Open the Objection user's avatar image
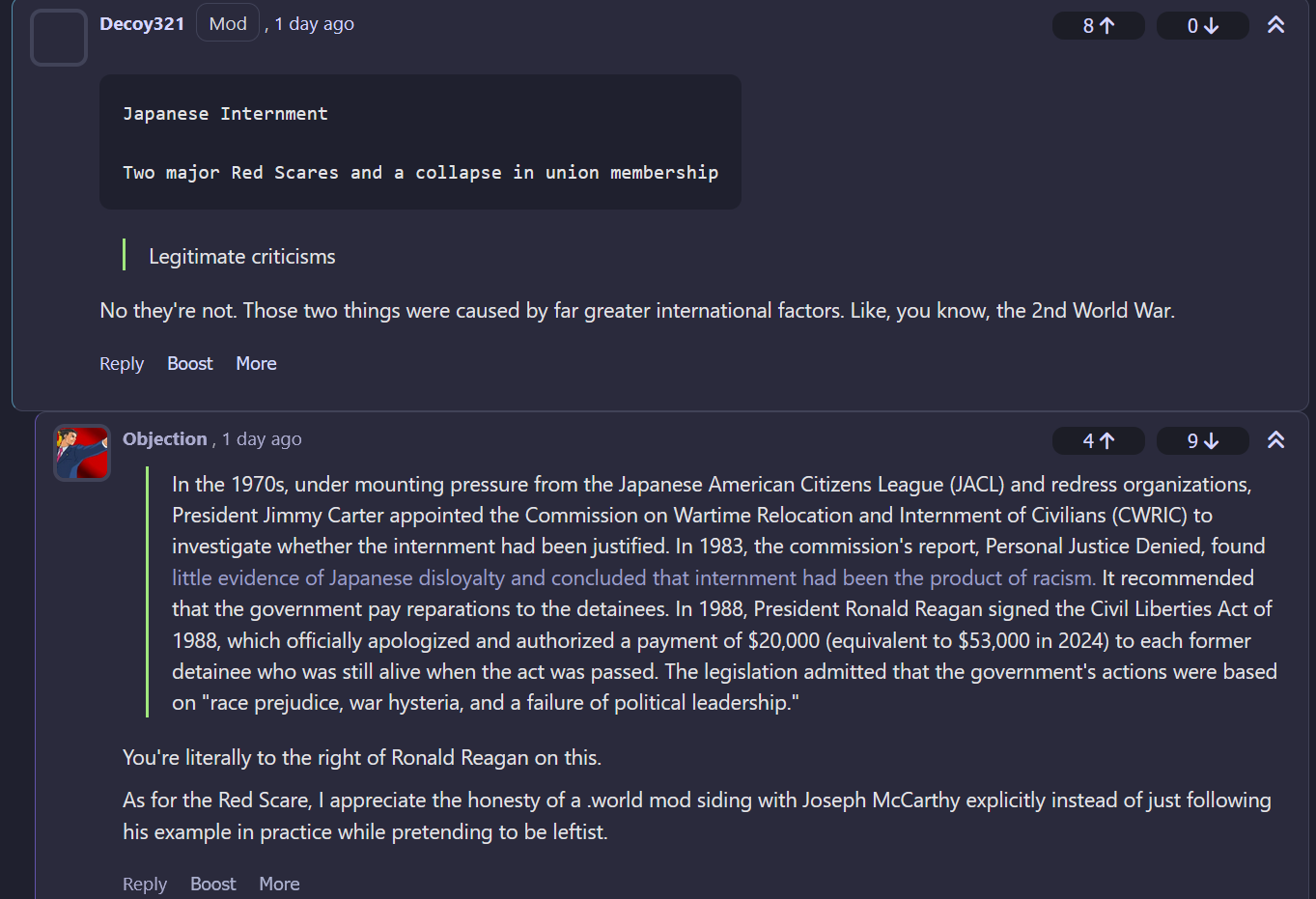The height and width of the screenshot is (899, 1316). [x=82, y=453]
